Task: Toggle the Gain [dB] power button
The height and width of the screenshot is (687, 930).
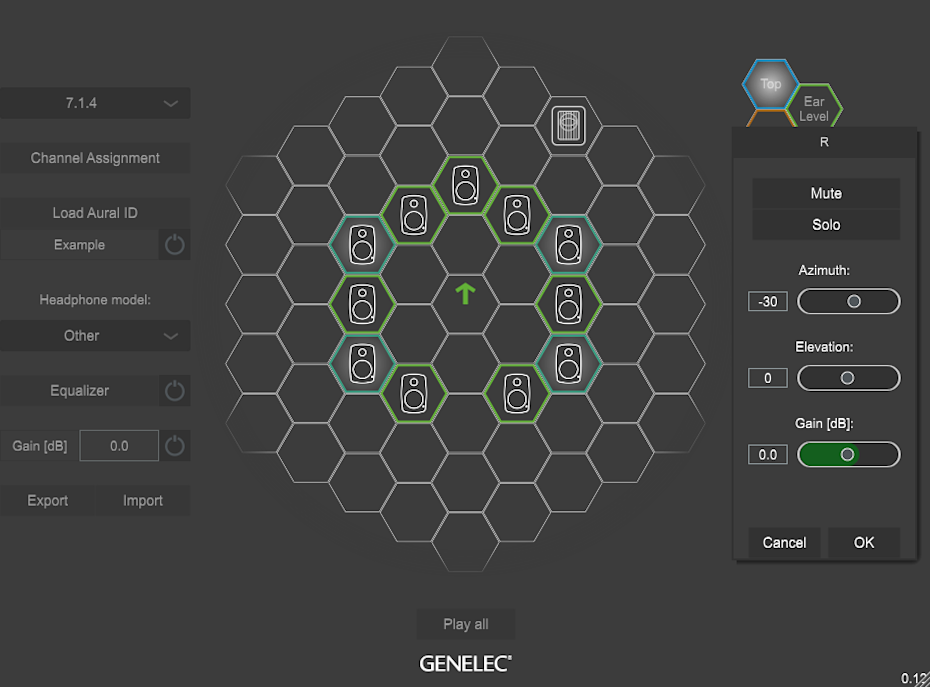Action: 174,446
